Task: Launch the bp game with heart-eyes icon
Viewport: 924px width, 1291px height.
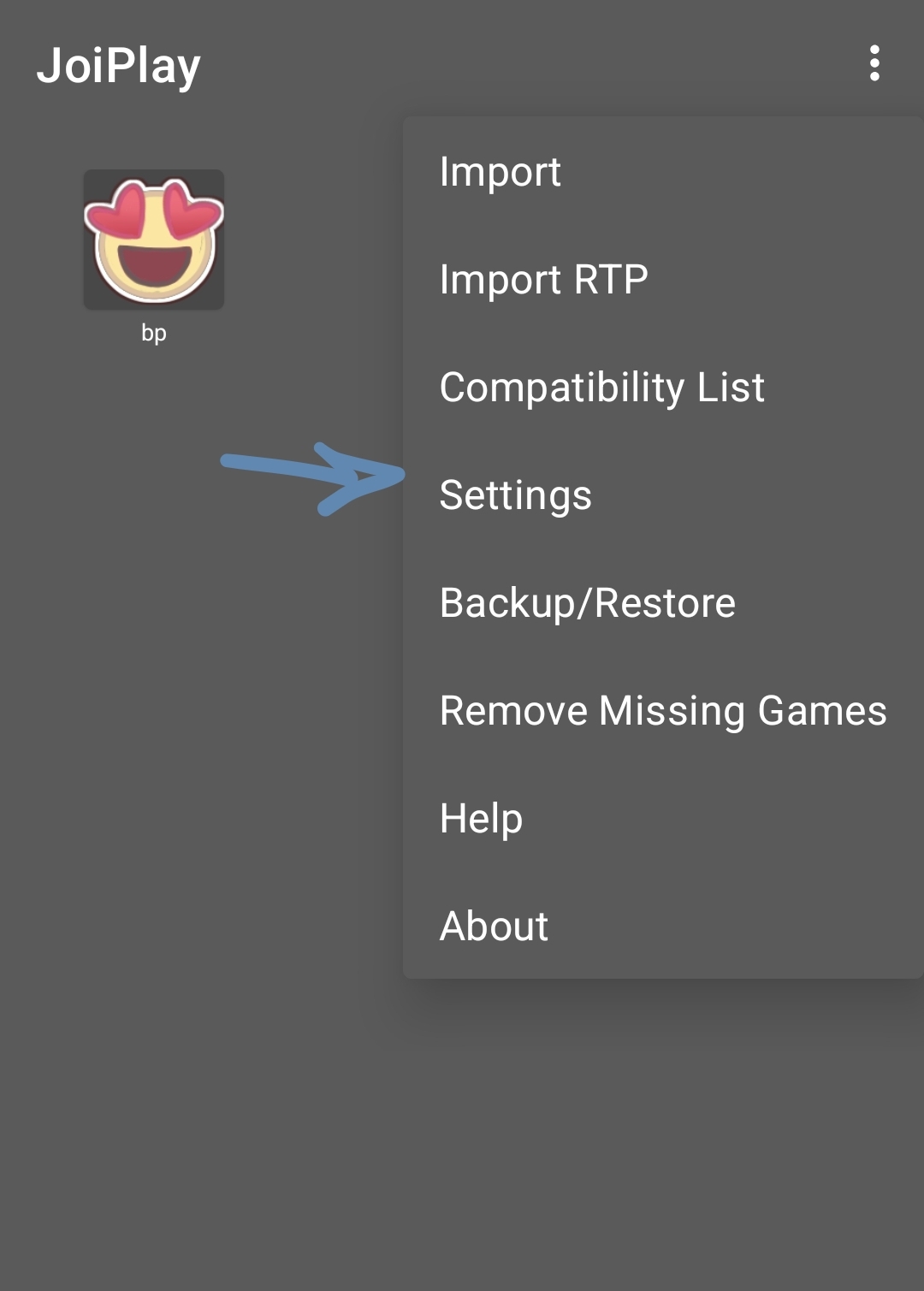Action: click(154, 240)
